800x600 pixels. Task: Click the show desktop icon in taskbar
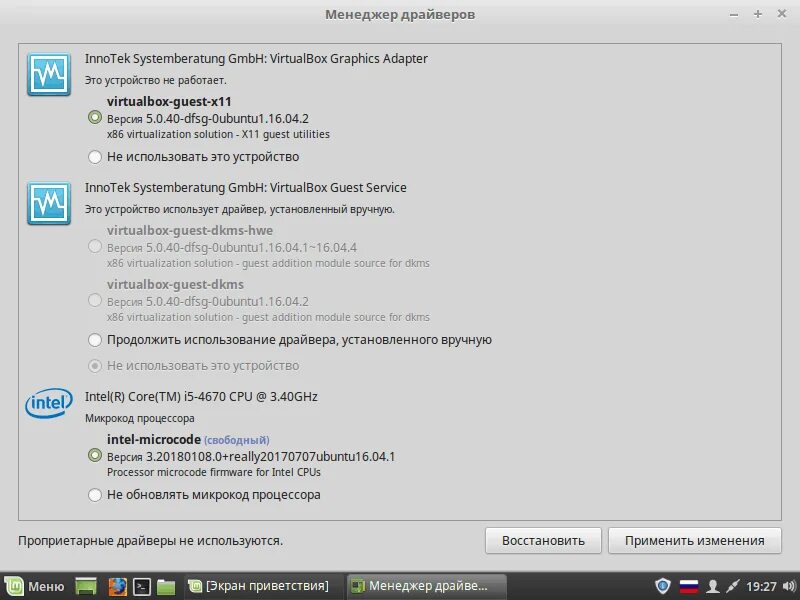pos(86,586)
